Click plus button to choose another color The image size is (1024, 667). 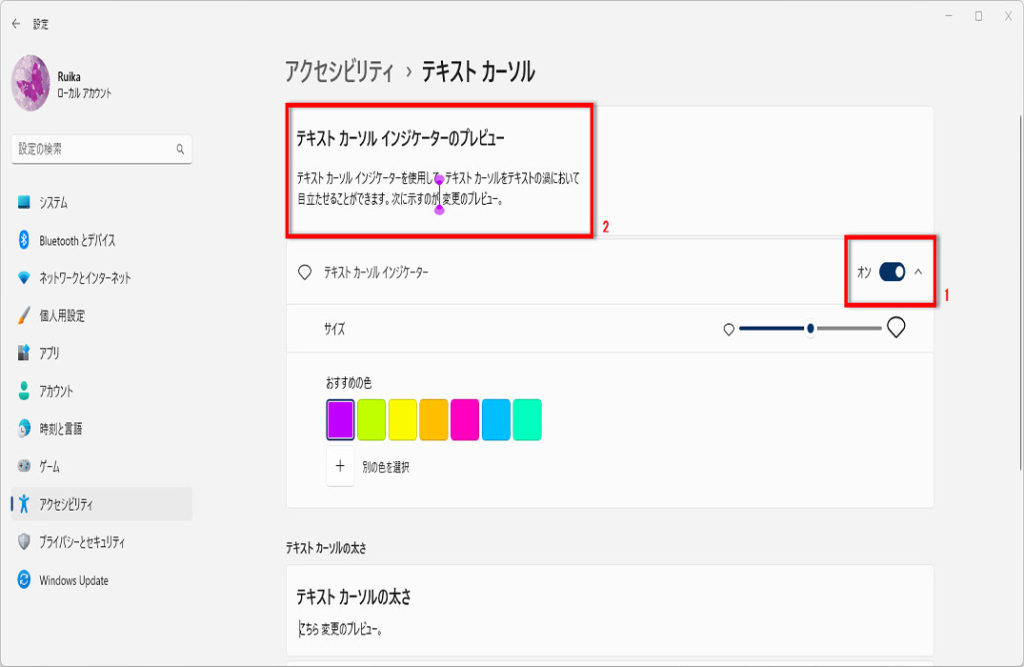click(340, 466)
